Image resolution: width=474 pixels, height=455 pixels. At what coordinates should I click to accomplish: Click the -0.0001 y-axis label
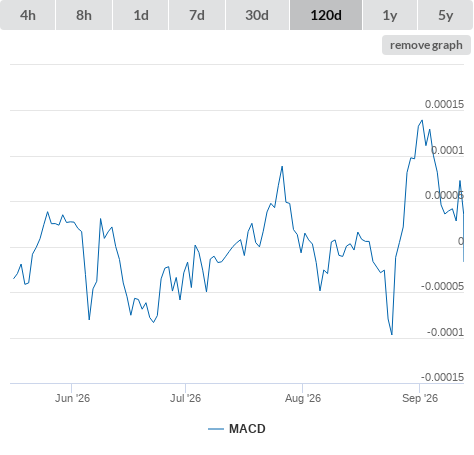(x=445, y=332)
